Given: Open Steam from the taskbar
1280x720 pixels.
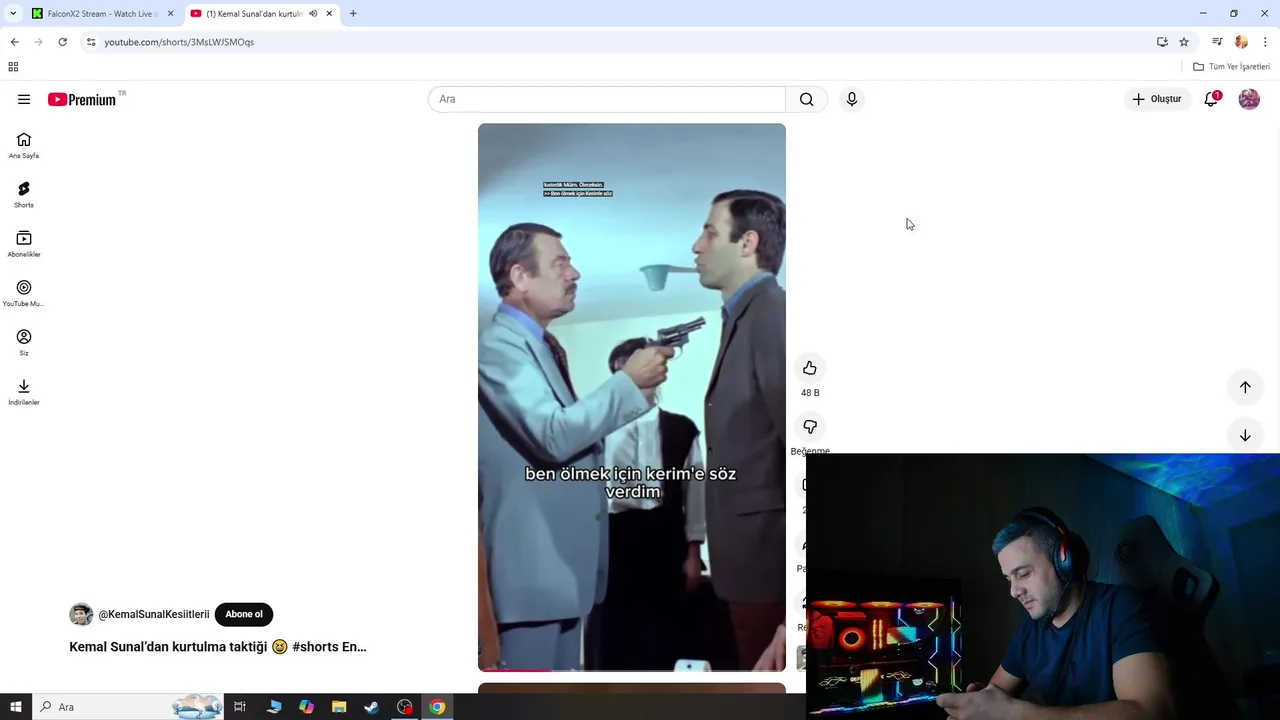Looking at the screenshot, I should 371,707.
